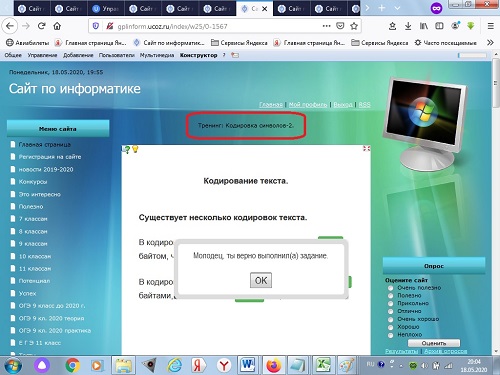500x375 pixels.
Task: Open Microsoft Word from the taskbar
Action: [x=248, y=365]
